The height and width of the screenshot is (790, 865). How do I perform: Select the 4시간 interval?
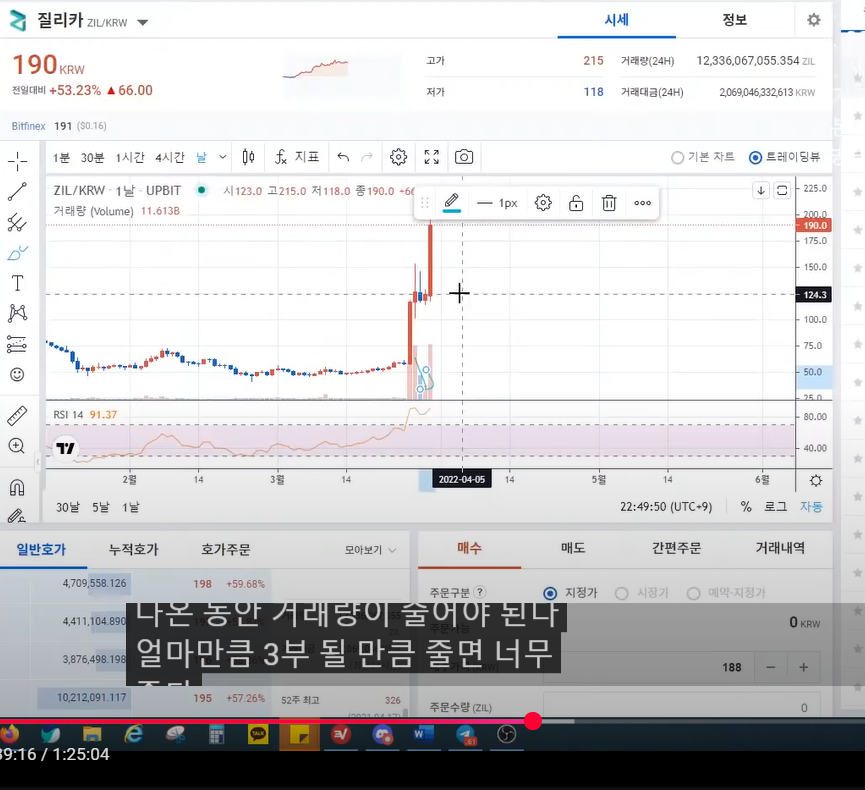[x=169, y=158]
